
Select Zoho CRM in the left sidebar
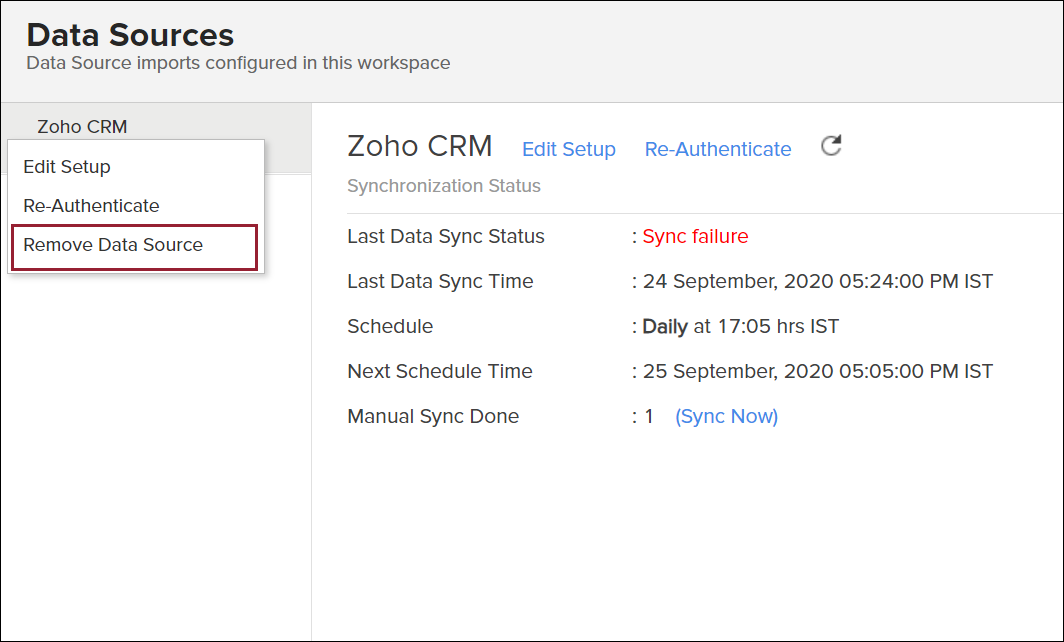(82, 127)
